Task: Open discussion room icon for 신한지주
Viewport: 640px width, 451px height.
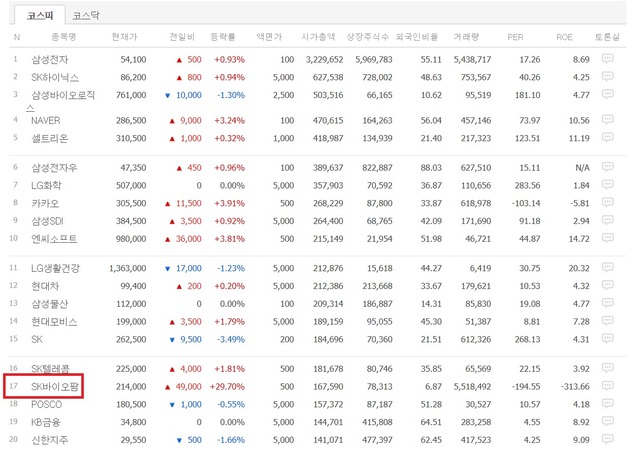Action: (607, 440)
